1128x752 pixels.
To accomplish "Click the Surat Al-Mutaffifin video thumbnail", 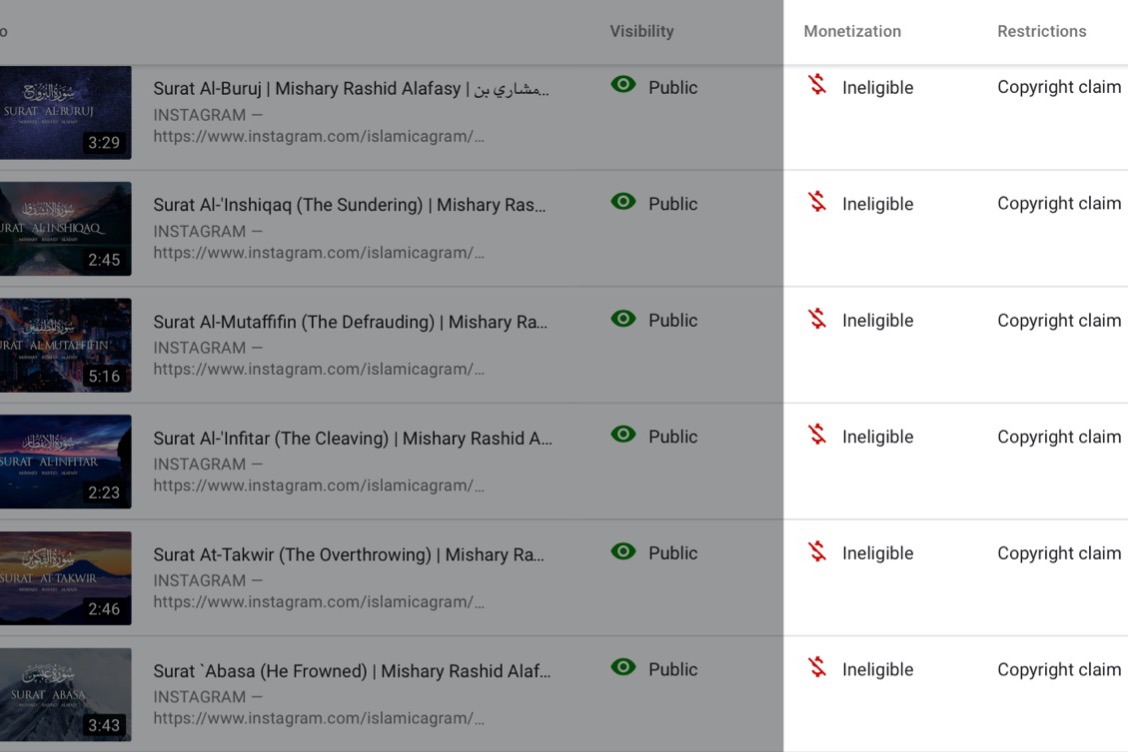I will [x=65, y=345].
